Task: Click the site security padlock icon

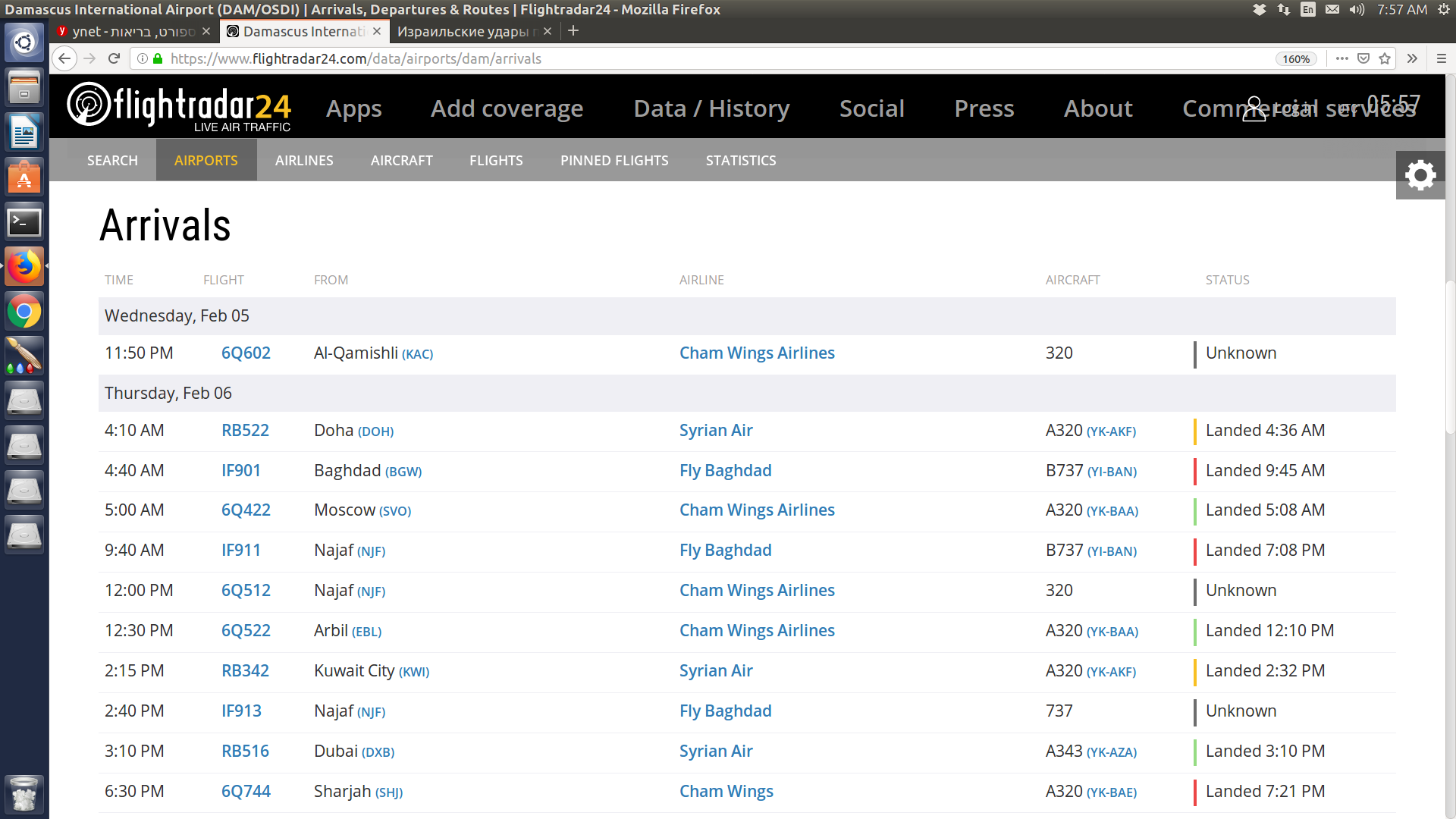Action: [x=158, y=58]
